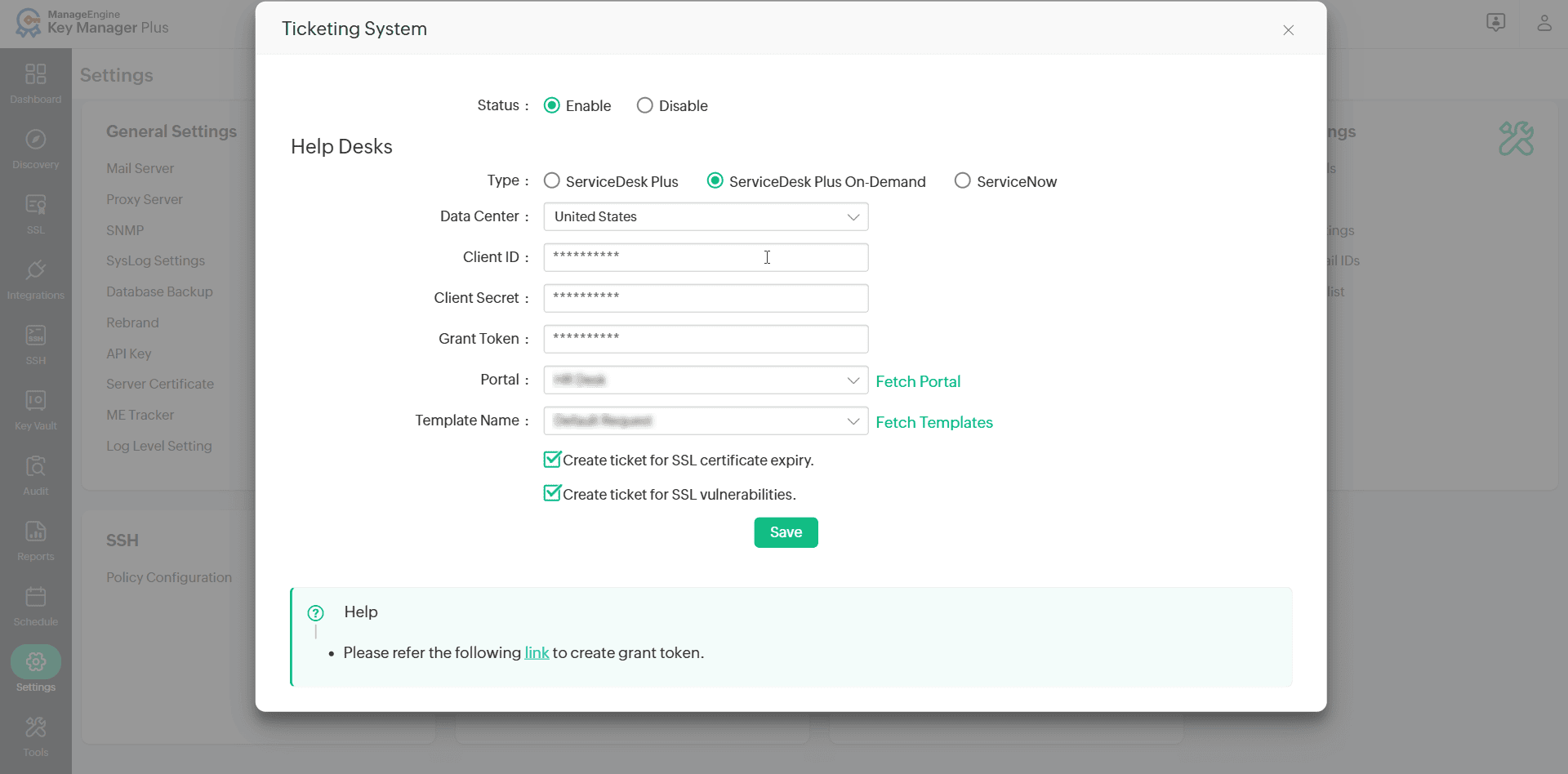Image resolution: width=1568 pixels, height=774 pixels.
Task: Select the Disable status radio button
Action: click(645, 105)
